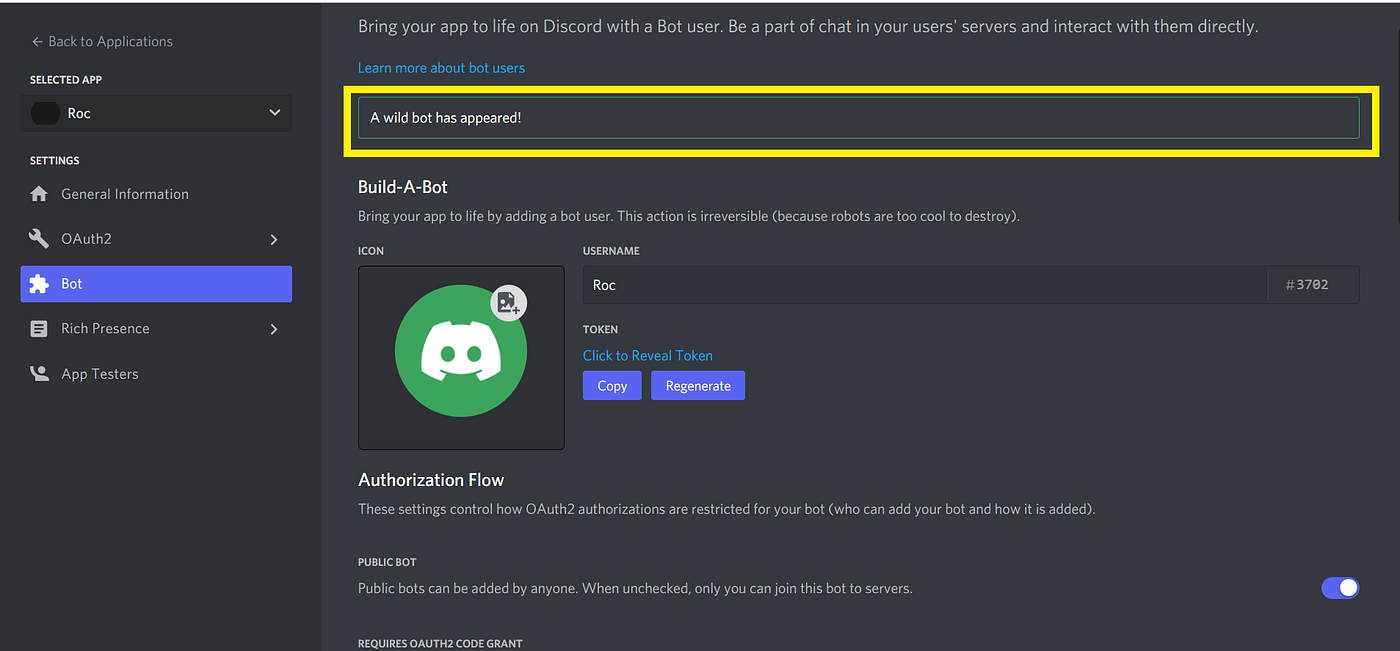The height and width of the screenshot is (651, 1400).
Task: Open the Learn more about bot users link
Action: click(x=441, y=67)
